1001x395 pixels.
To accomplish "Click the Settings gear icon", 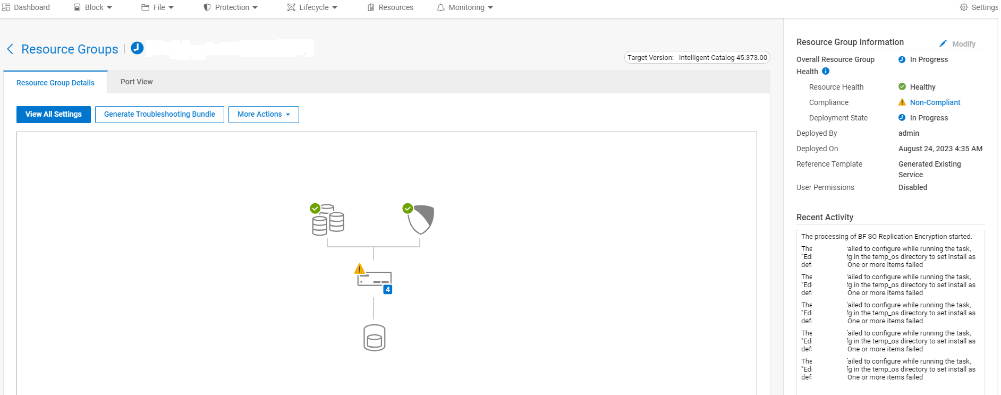I will click(x=963, y=8).
